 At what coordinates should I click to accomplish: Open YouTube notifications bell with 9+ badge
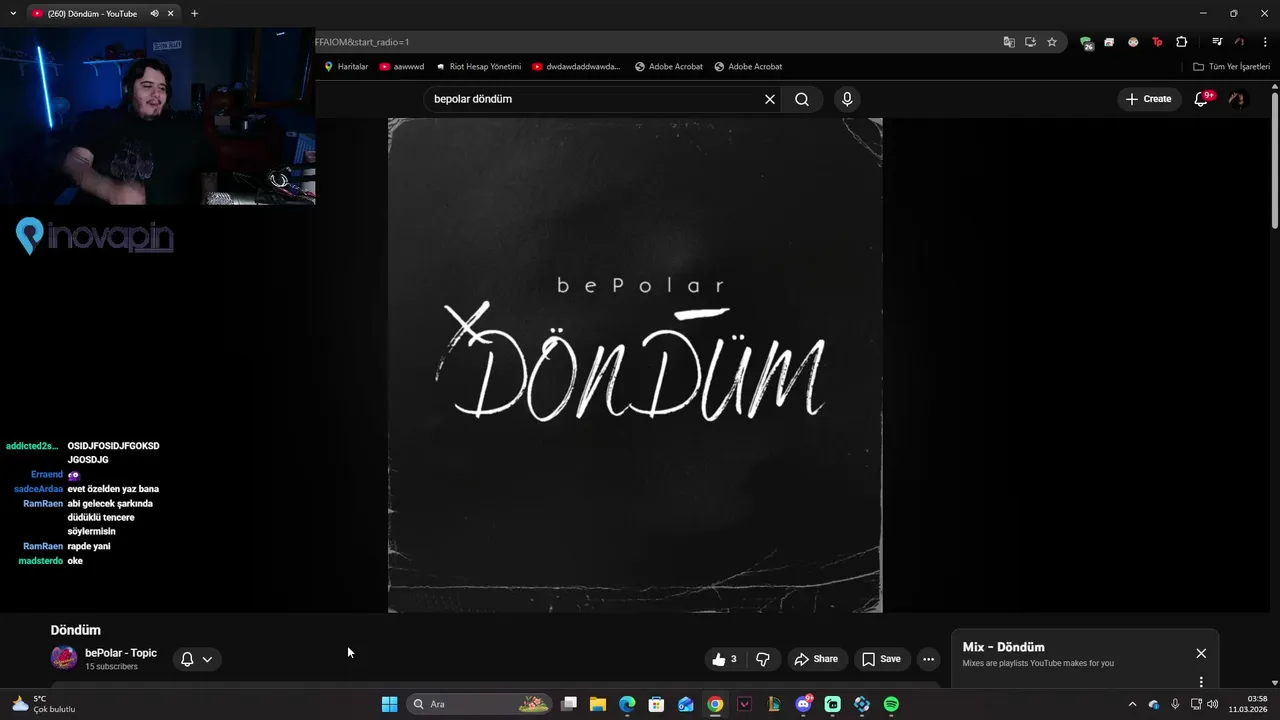pos(1203,99)
